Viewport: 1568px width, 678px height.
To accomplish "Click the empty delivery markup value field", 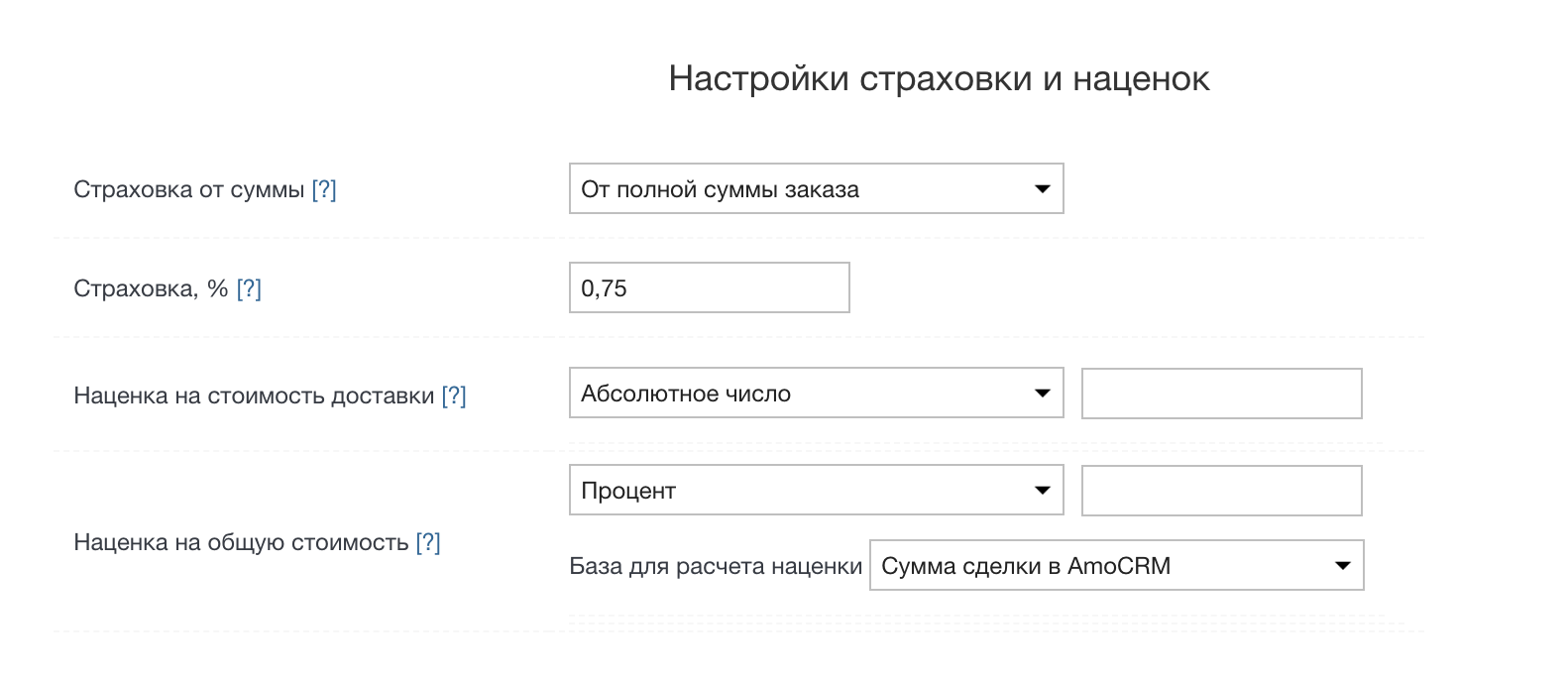I will tap(1220, 393).
